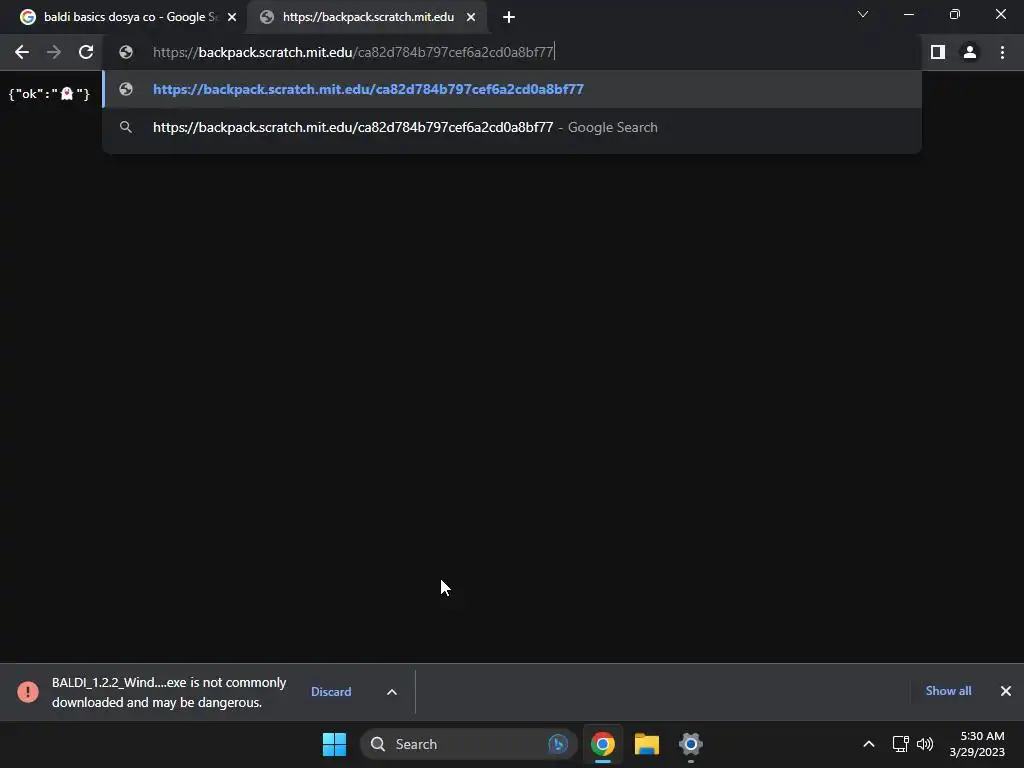Open the tab search chevron
This screenshot has width=1024, height=768.
(x=863, y=14)
